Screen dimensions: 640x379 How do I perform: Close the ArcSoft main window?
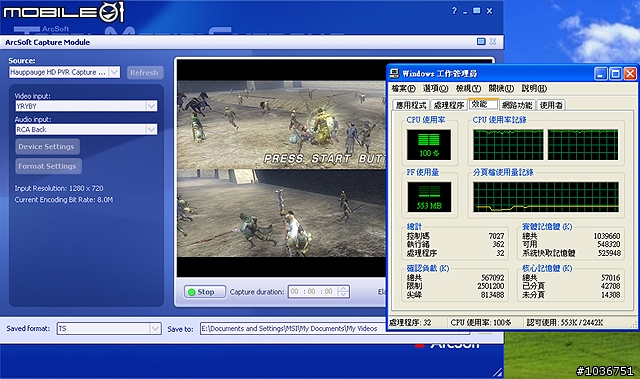point(489,11)
